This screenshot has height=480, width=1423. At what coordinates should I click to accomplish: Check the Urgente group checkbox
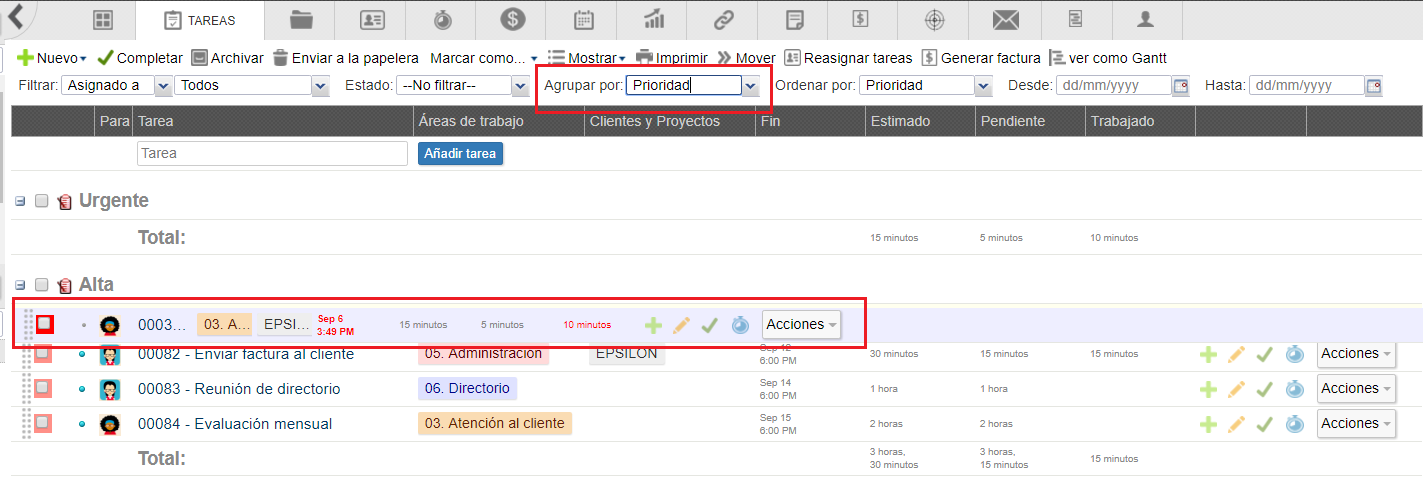[x=42, y=201]
